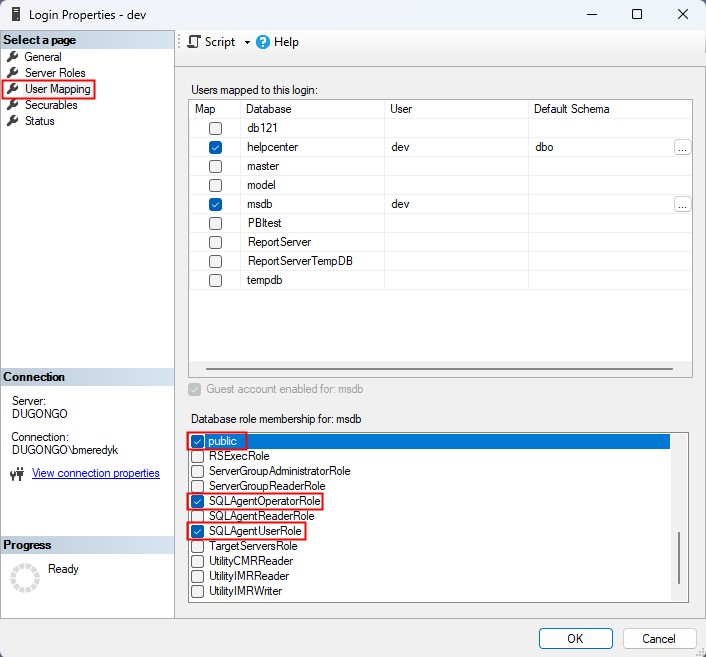Check the SQLAgentReaderRole checkbox
Image resolution: width=706 pixels, height=657 pixels.
[197, 516]
